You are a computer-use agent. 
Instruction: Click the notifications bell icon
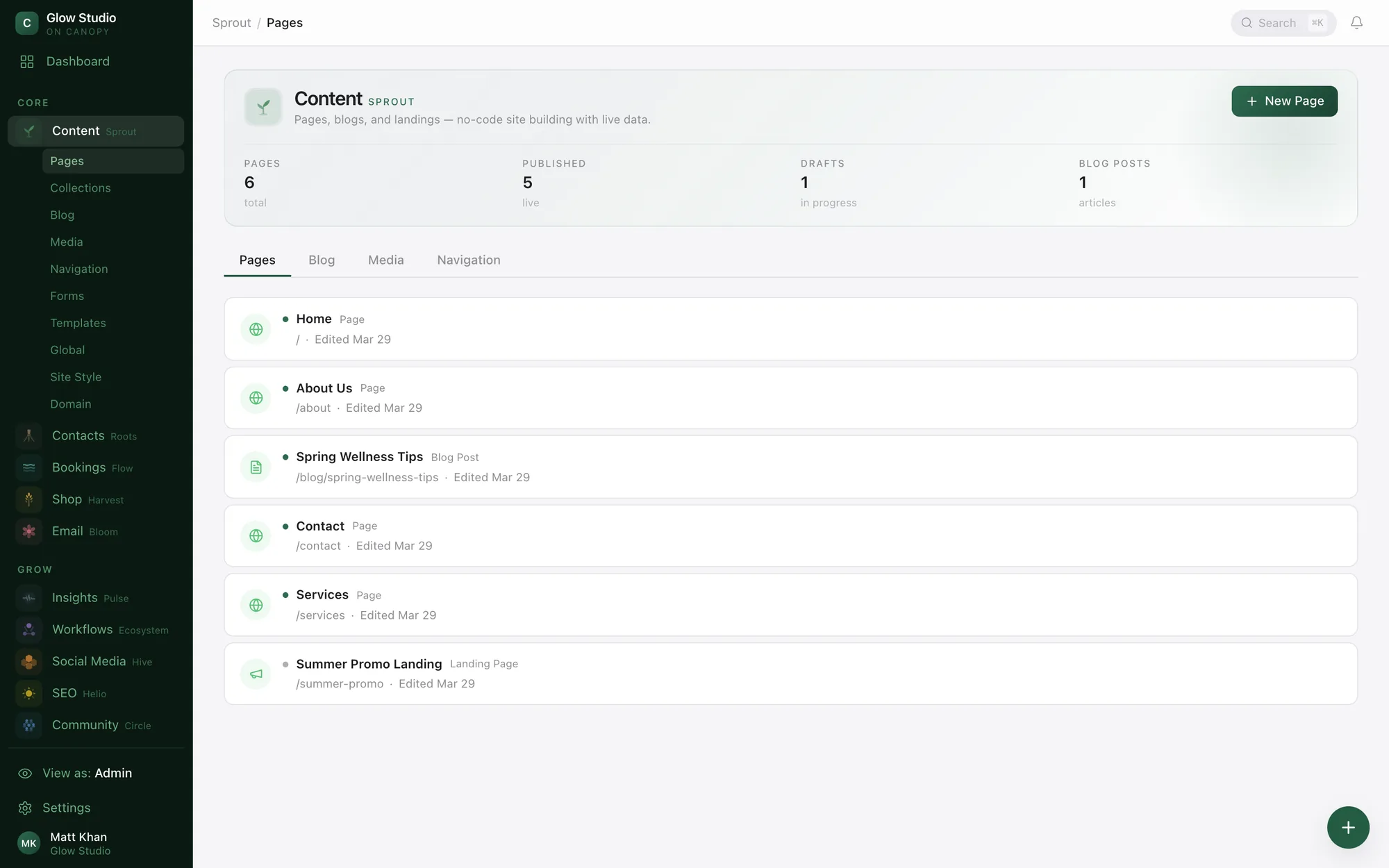pos(1356,23)
